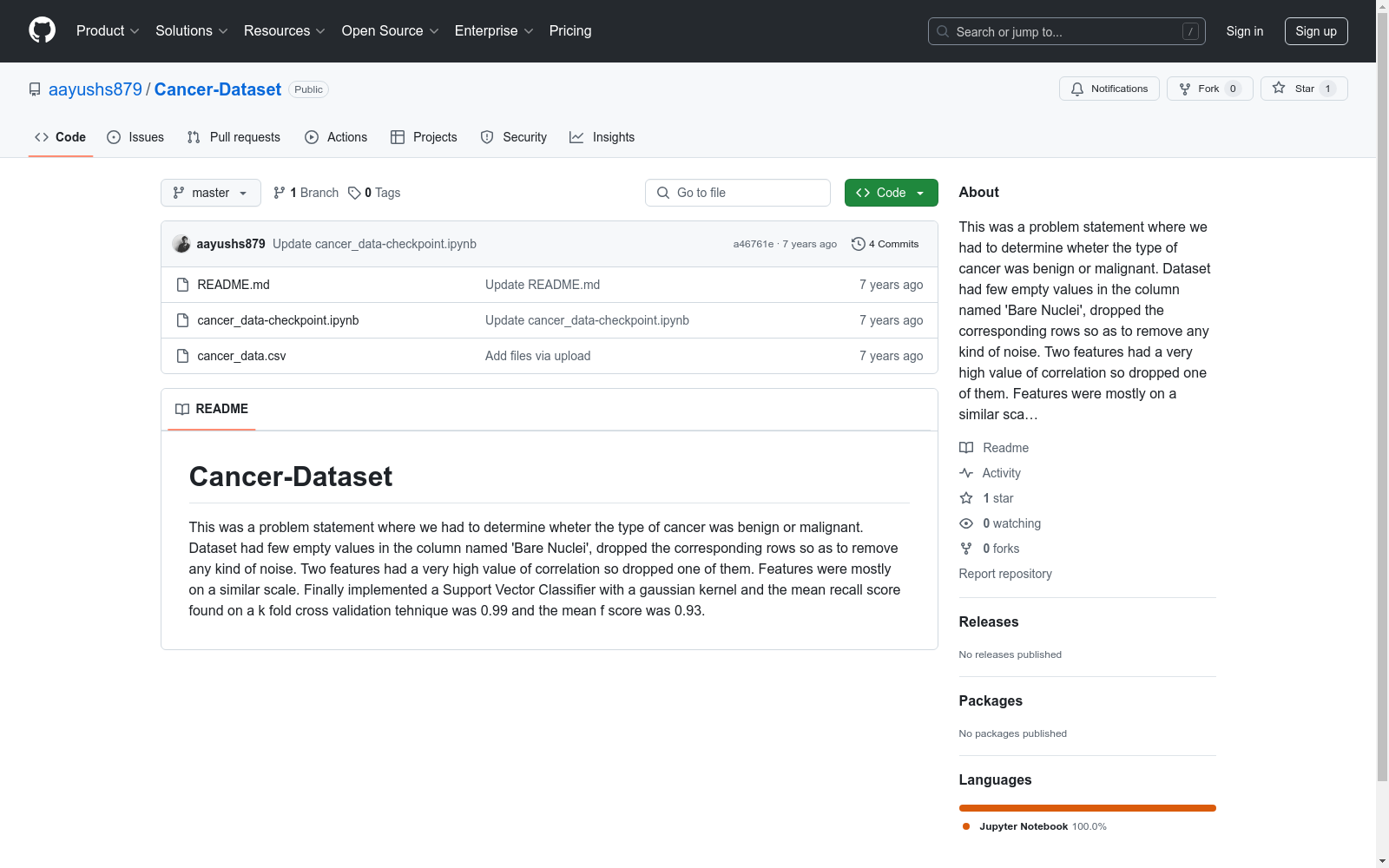
Task: Open the latest commit message link
Action: click(374, 244)
